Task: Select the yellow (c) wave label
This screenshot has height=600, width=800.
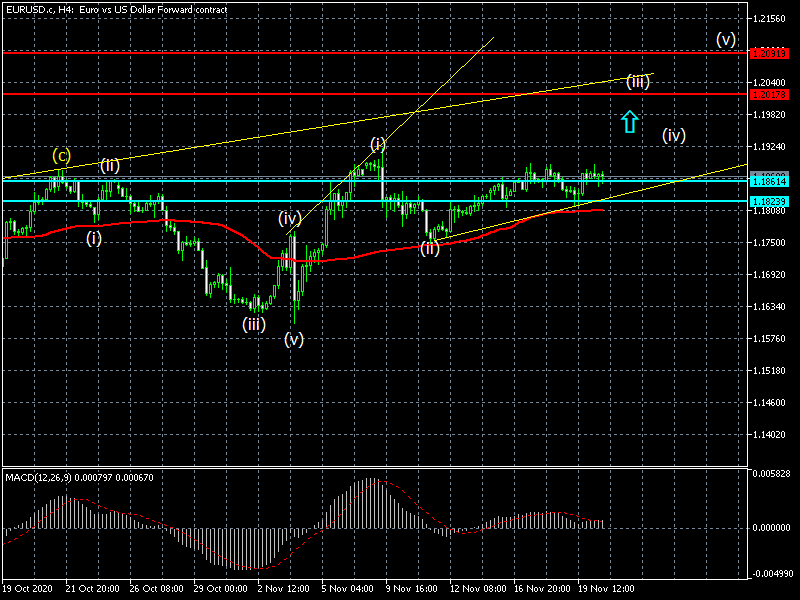Action: click(x=62, y=156)
